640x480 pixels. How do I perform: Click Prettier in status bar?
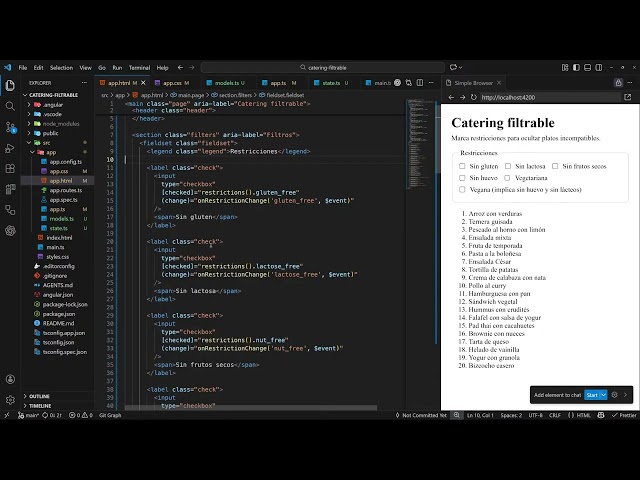click(624, 415)
